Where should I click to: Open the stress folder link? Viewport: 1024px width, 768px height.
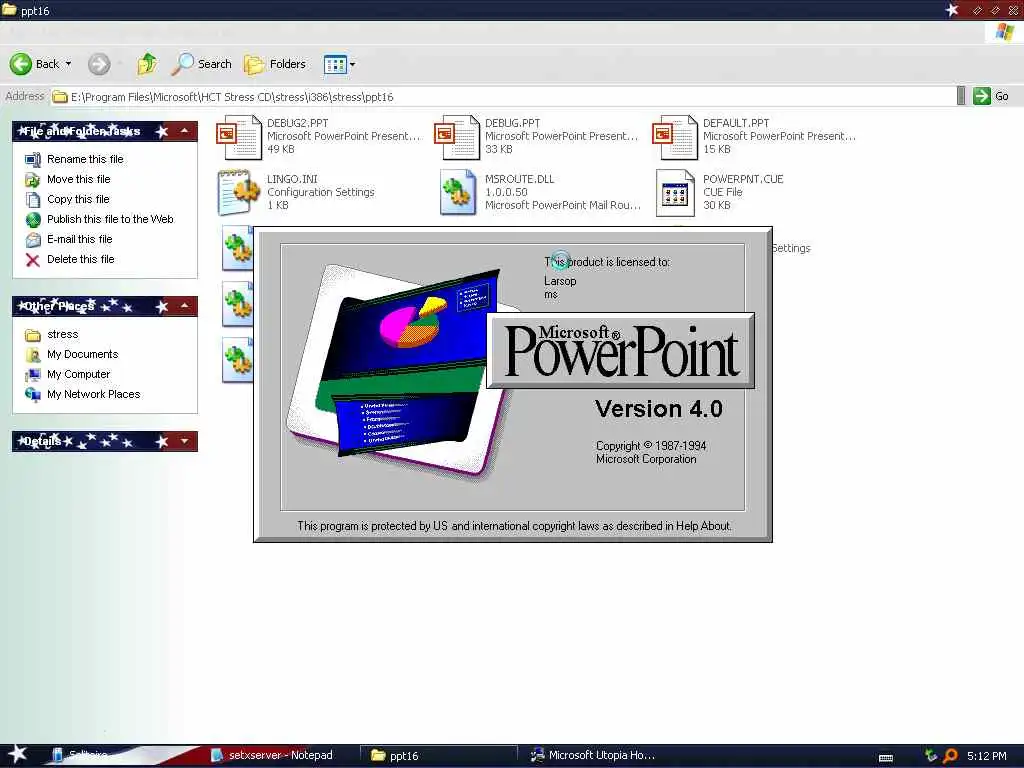[63, 334]
